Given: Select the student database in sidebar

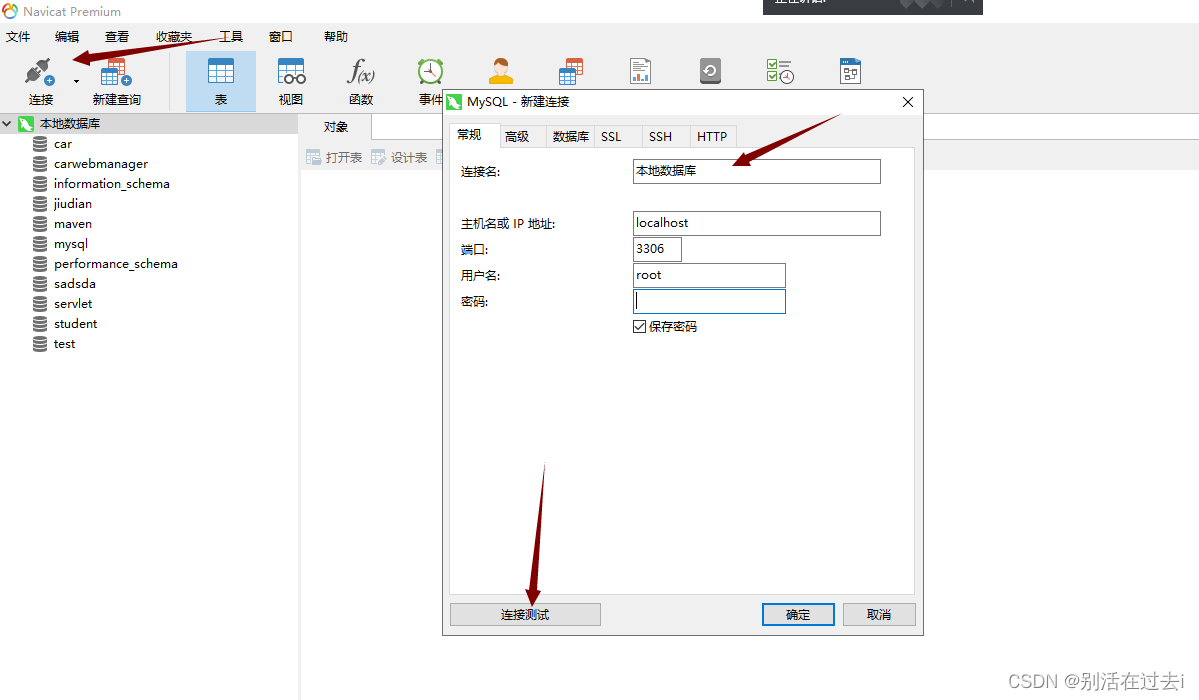Looking at the screenshot, I should tap(77, 323).
